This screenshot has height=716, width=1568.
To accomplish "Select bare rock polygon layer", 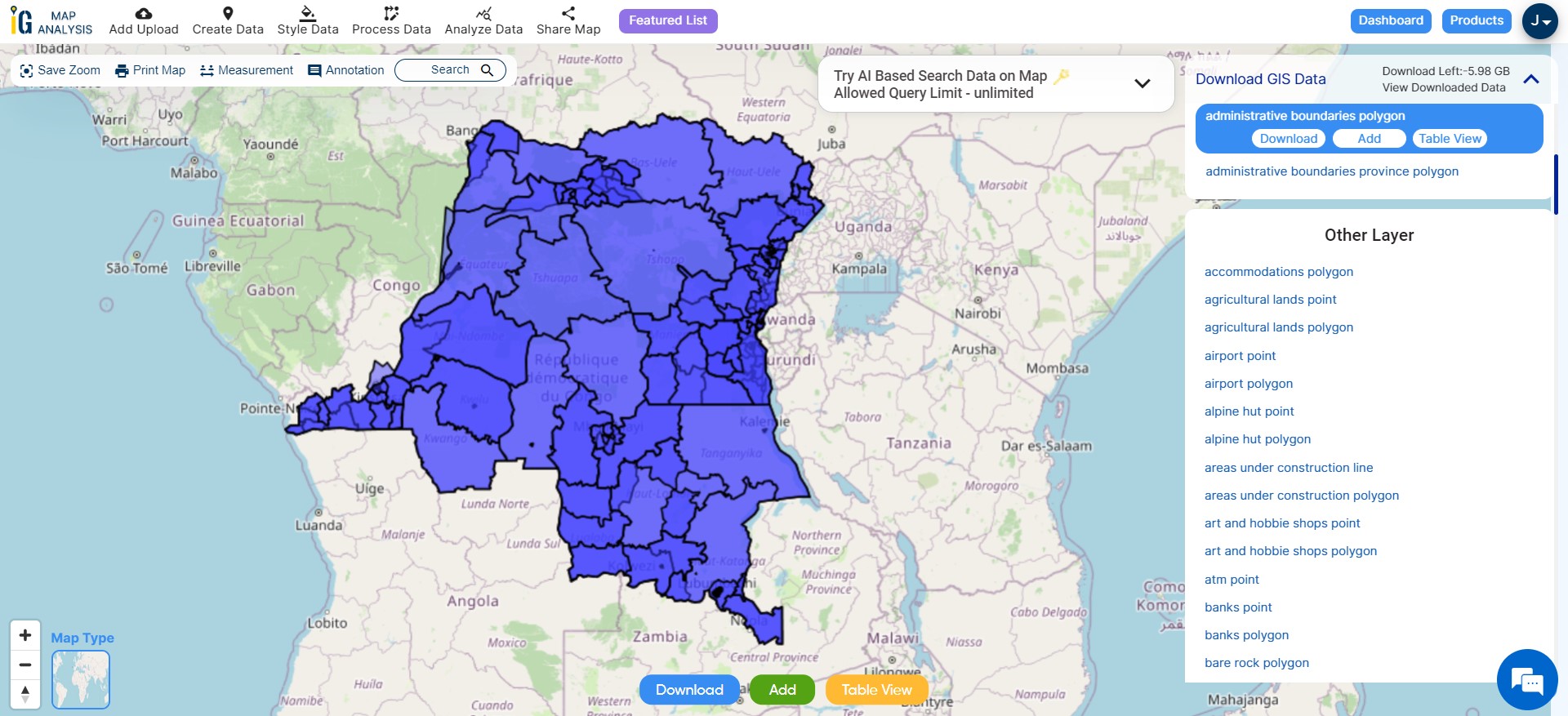I will (x=1256, y=663).
